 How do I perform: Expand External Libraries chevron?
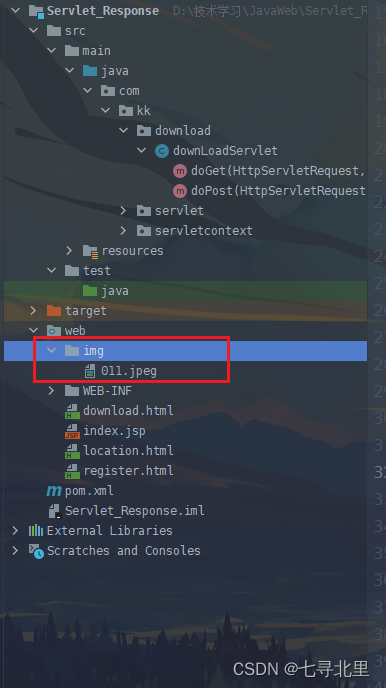[16, 530]
